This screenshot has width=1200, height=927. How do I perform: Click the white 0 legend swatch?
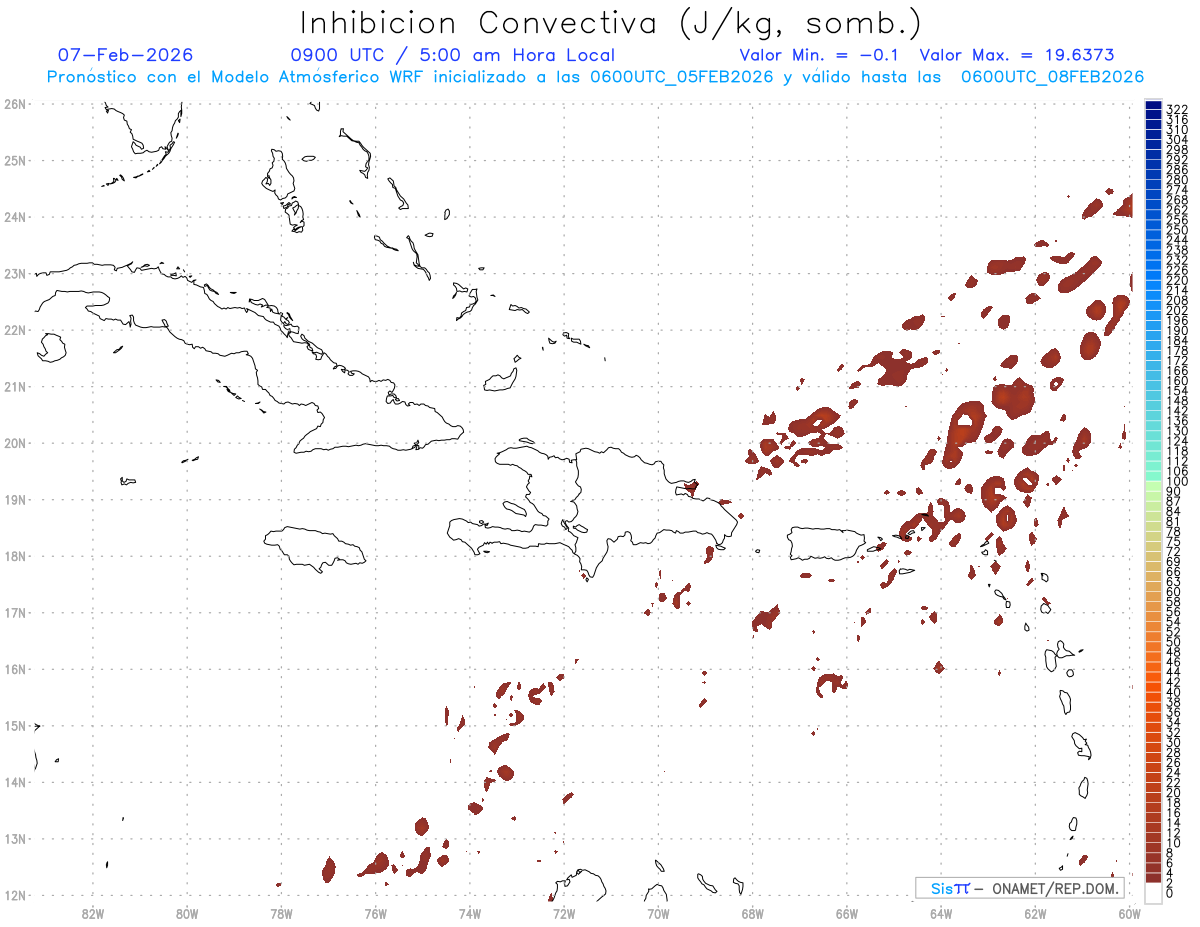pos(1153,892)
